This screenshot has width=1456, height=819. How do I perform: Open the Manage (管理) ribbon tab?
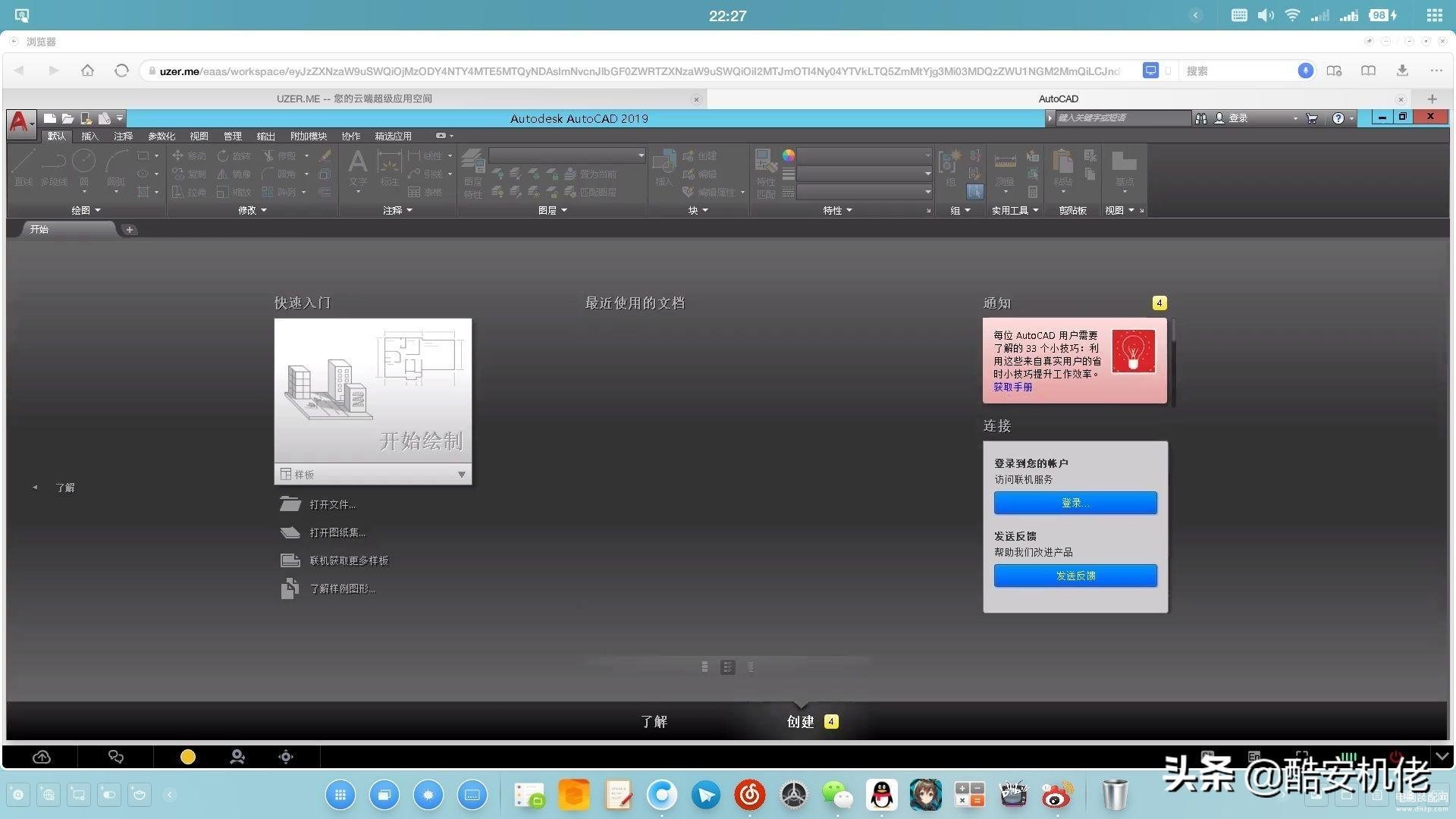tap(232, 136)
